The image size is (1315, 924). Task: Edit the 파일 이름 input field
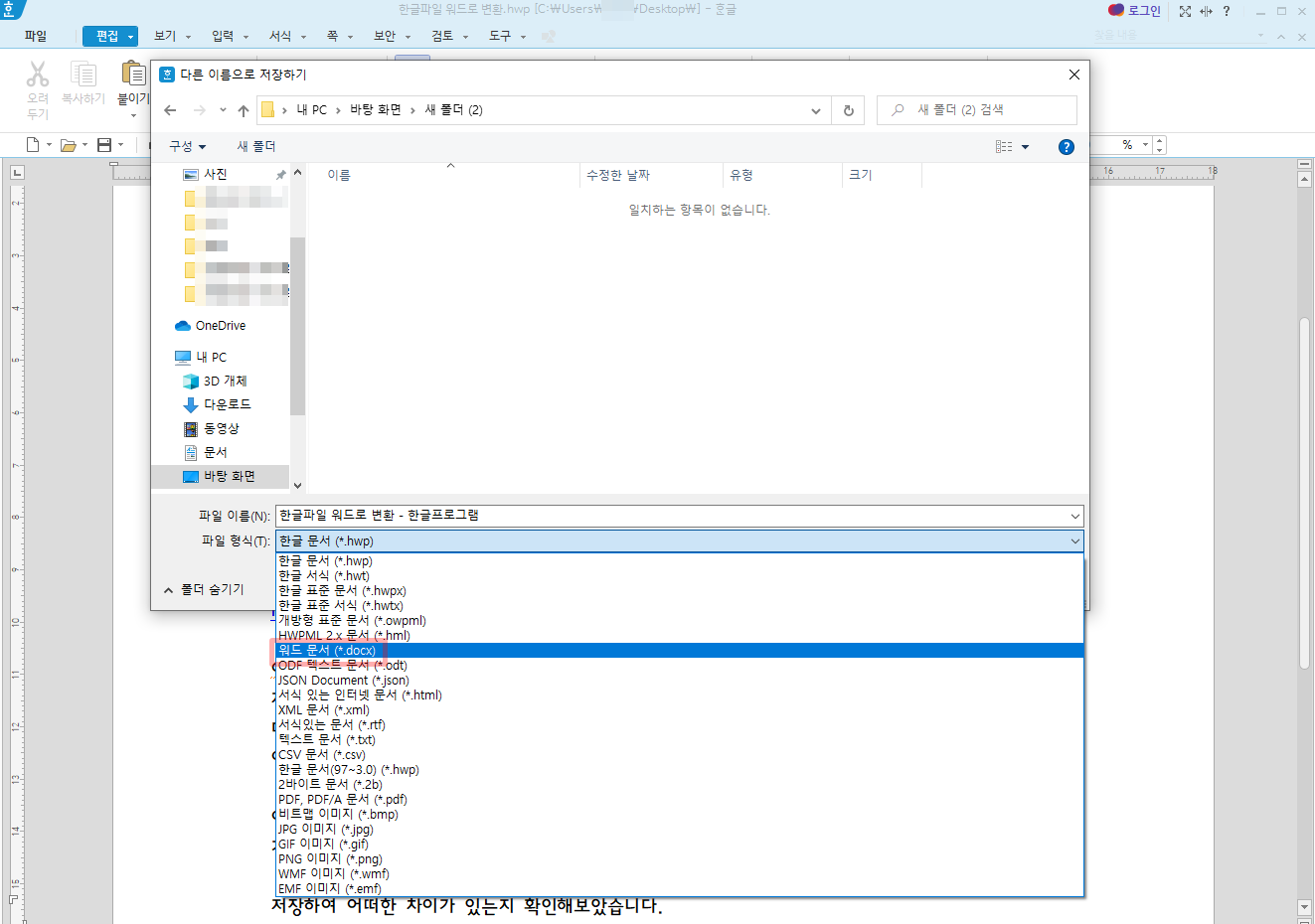coord(671,516)
